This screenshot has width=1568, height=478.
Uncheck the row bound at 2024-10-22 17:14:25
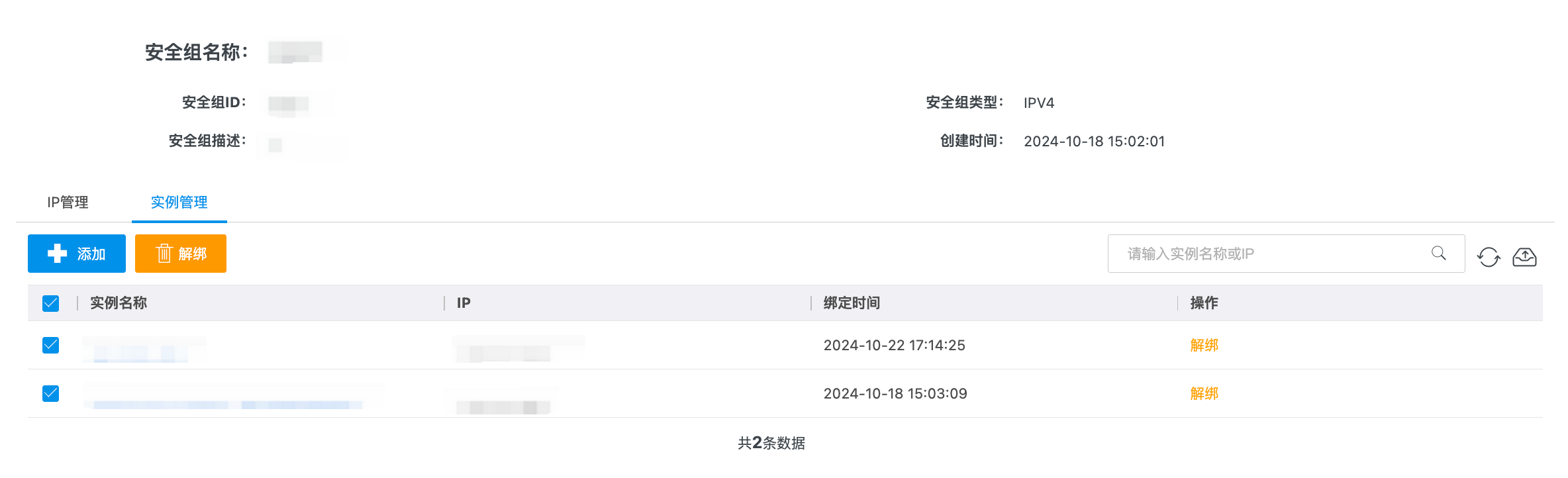coord(51,345)
